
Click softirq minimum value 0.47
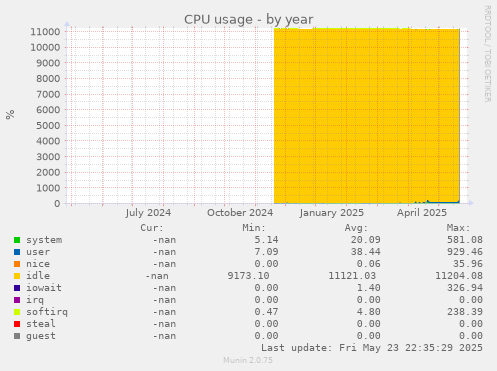(x=266, y=312)
